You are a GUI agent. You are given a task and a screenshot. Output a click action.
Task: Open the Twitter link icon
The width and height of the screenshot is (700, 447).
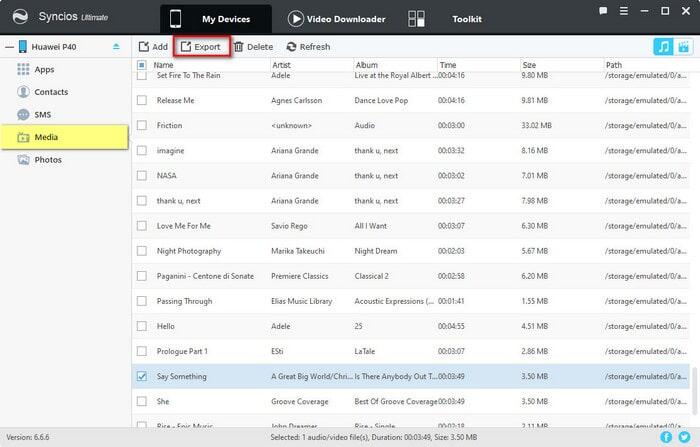[x=684, y=437]
